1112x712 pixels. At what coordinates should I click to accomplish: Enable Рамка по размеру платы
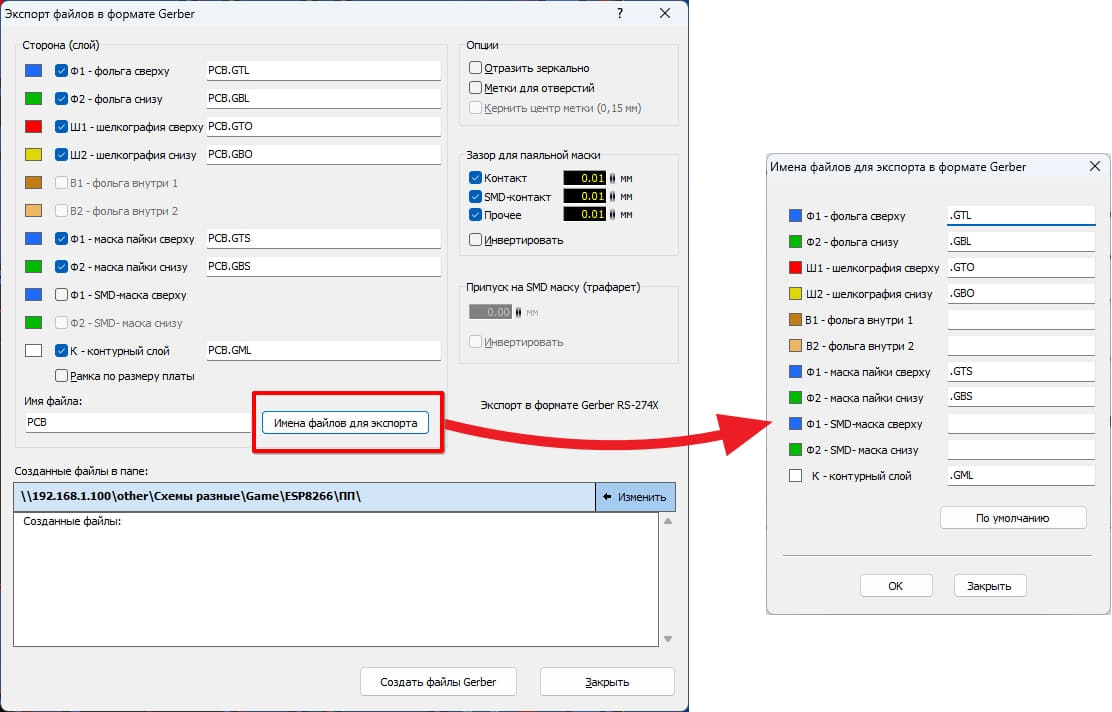(x=62, y=376)
